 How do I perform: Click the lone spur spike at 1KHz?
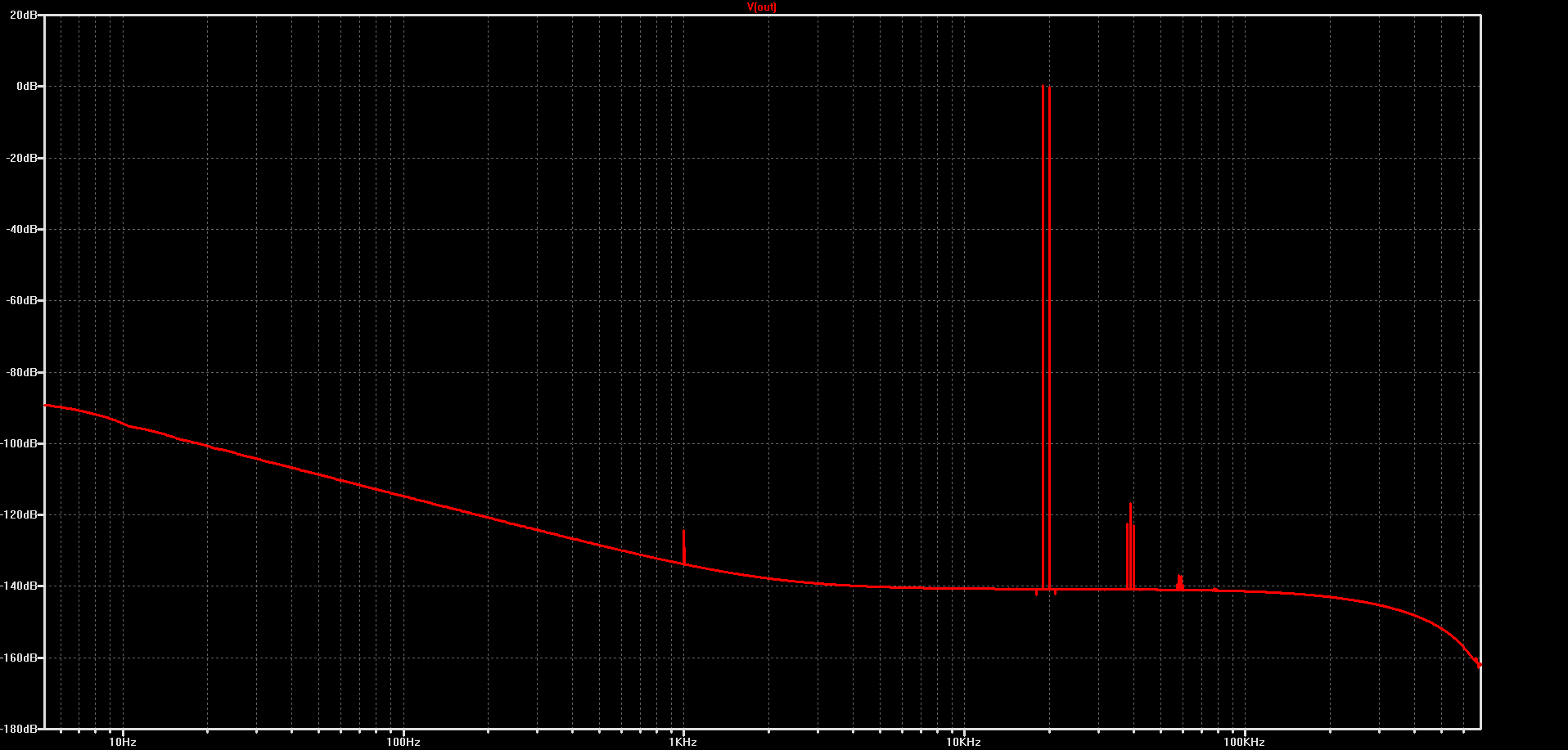683,546
